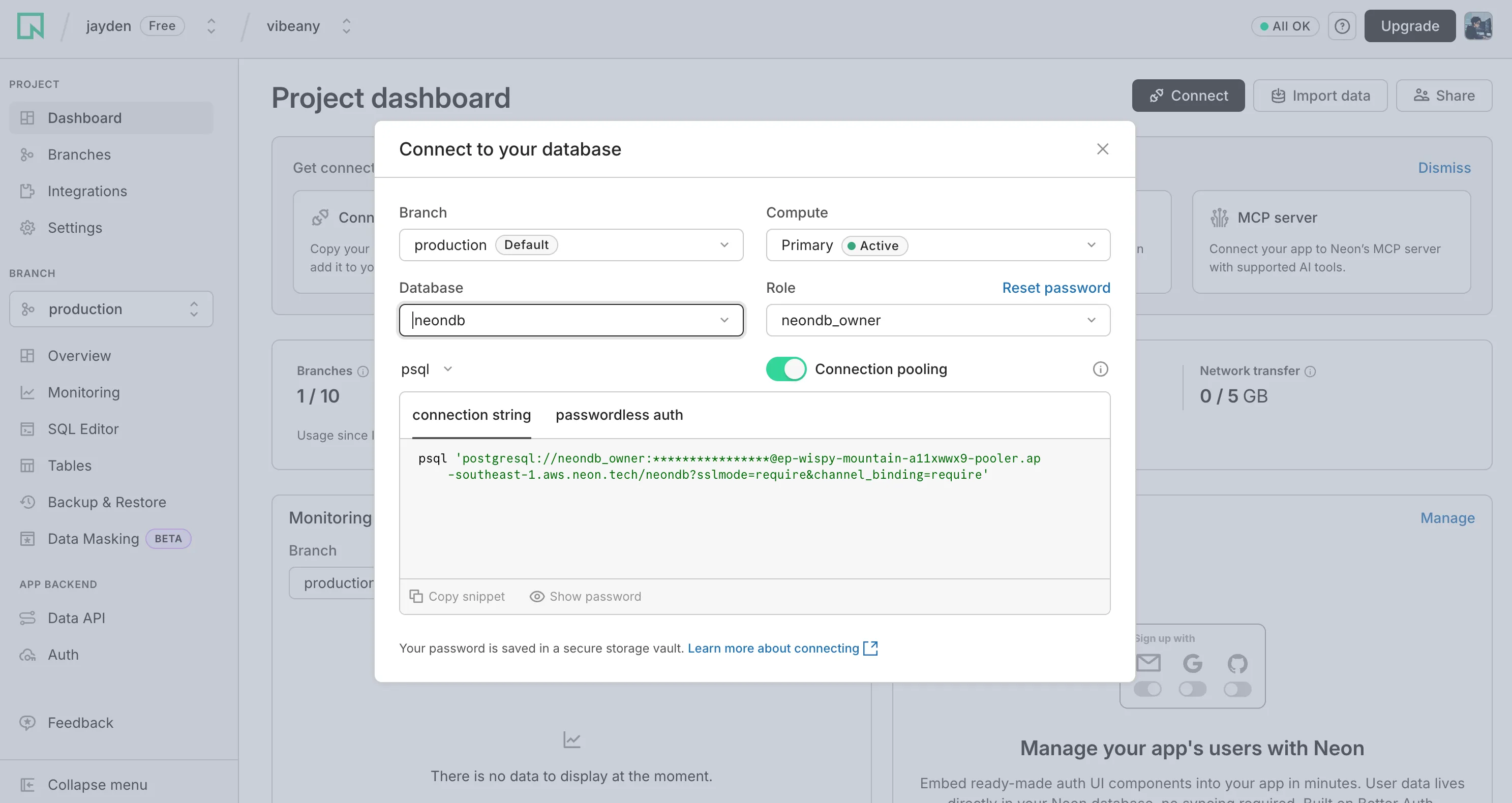The width and height of the screenshot is (1512, 803).
Task: Open Backup & Restore from sidebar
Action: tap(106, 502)
